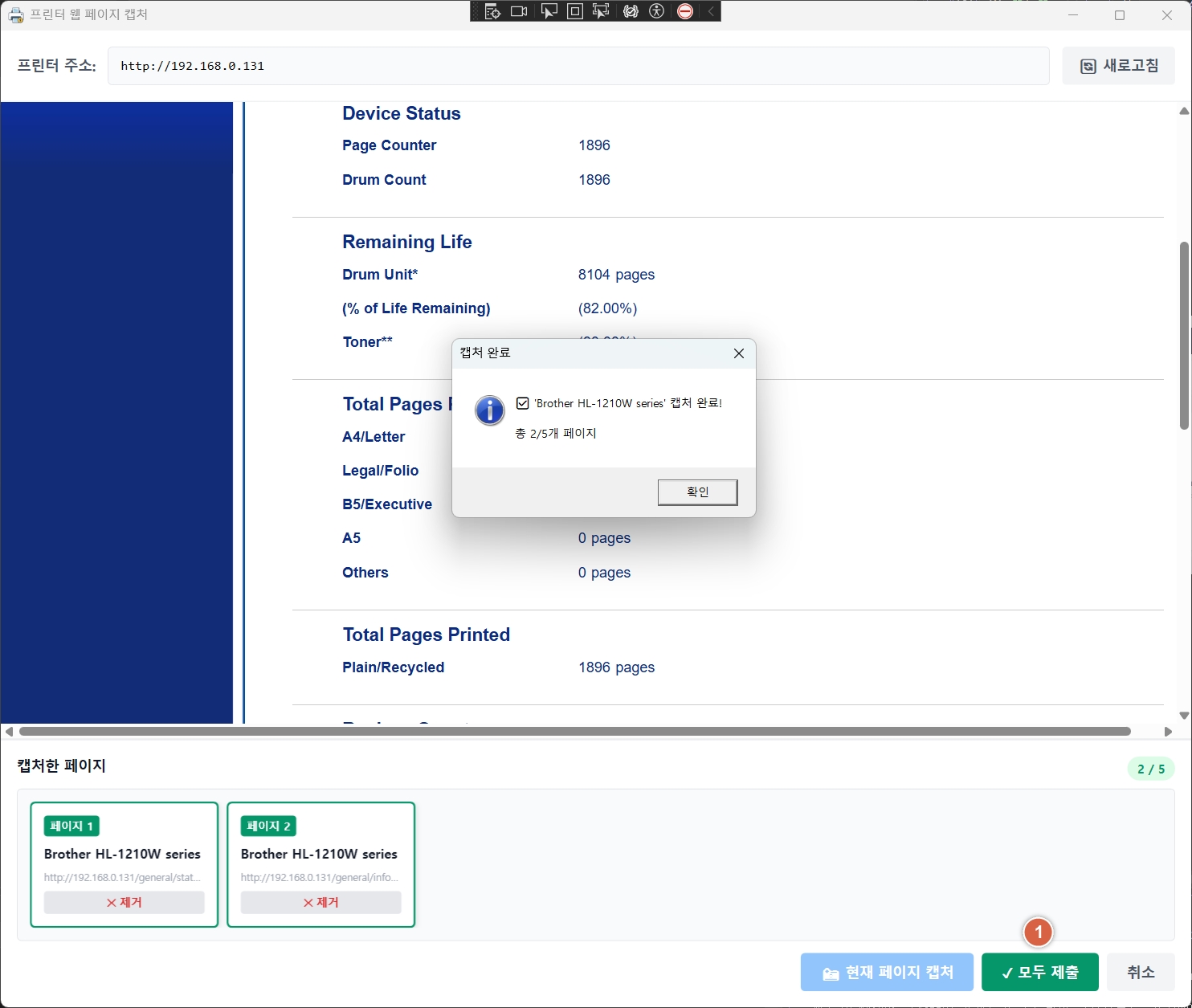Click the video camera icon in debug toolbar
The width and height of the screenshot is (1192, 1008).
pyautogui.click(x=519, y=11)
